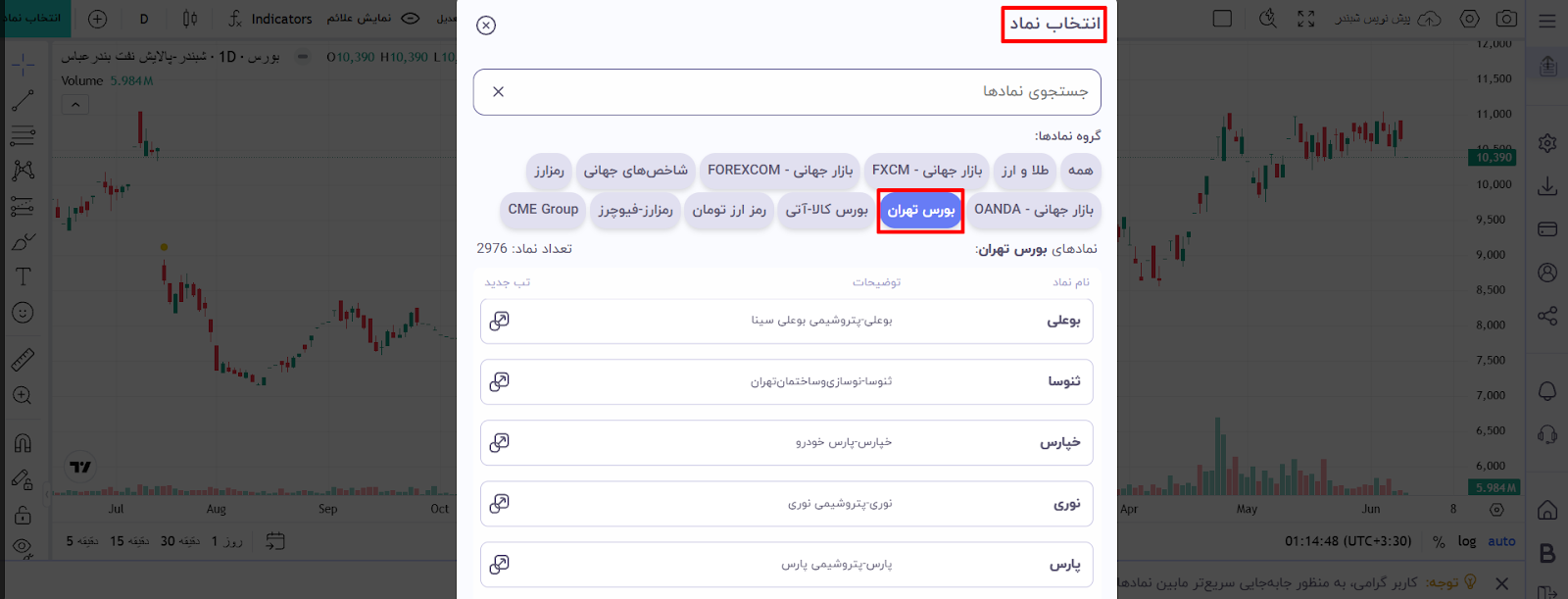Take a chart snapshot with camera
This screenshot has width=1568, height=599.
click(1506, 19)
